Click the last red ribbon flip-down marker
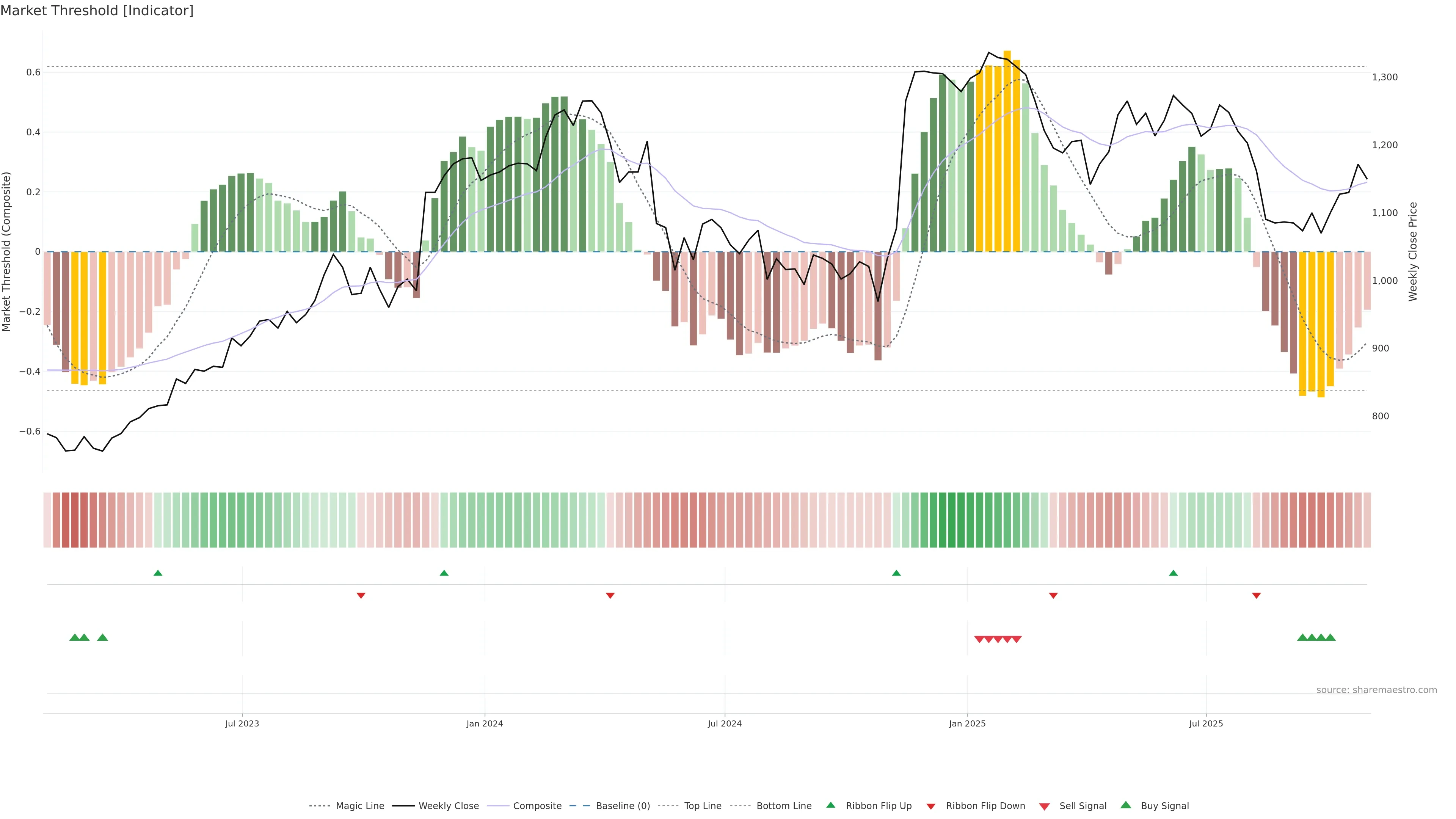 pyautogui.click(x=1256, y=595)
